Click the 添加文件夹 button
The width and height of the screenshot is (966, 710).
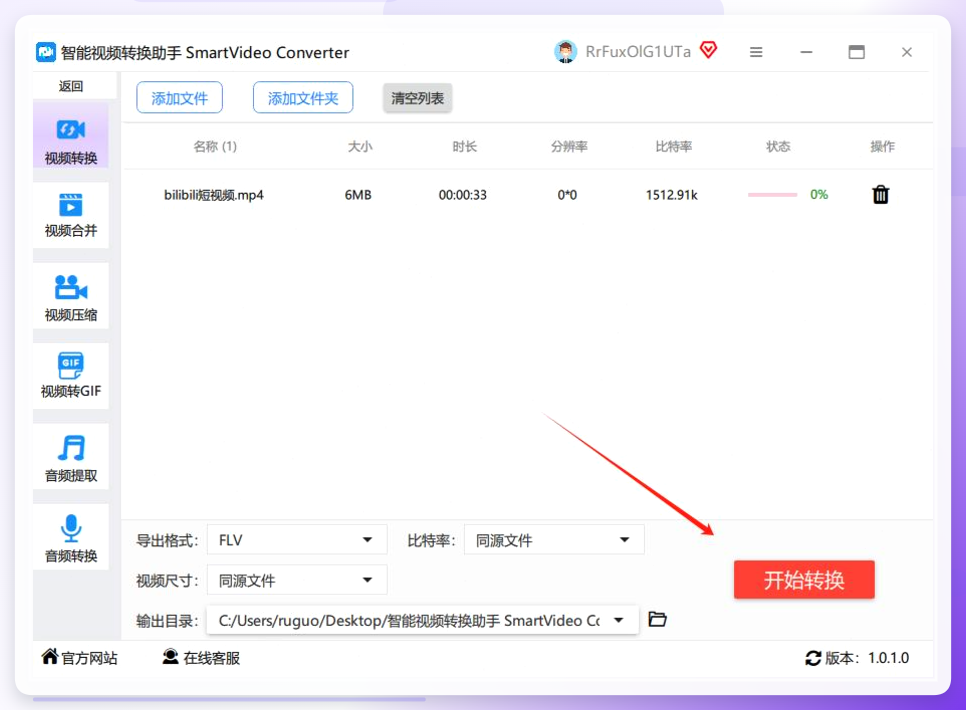302,98
